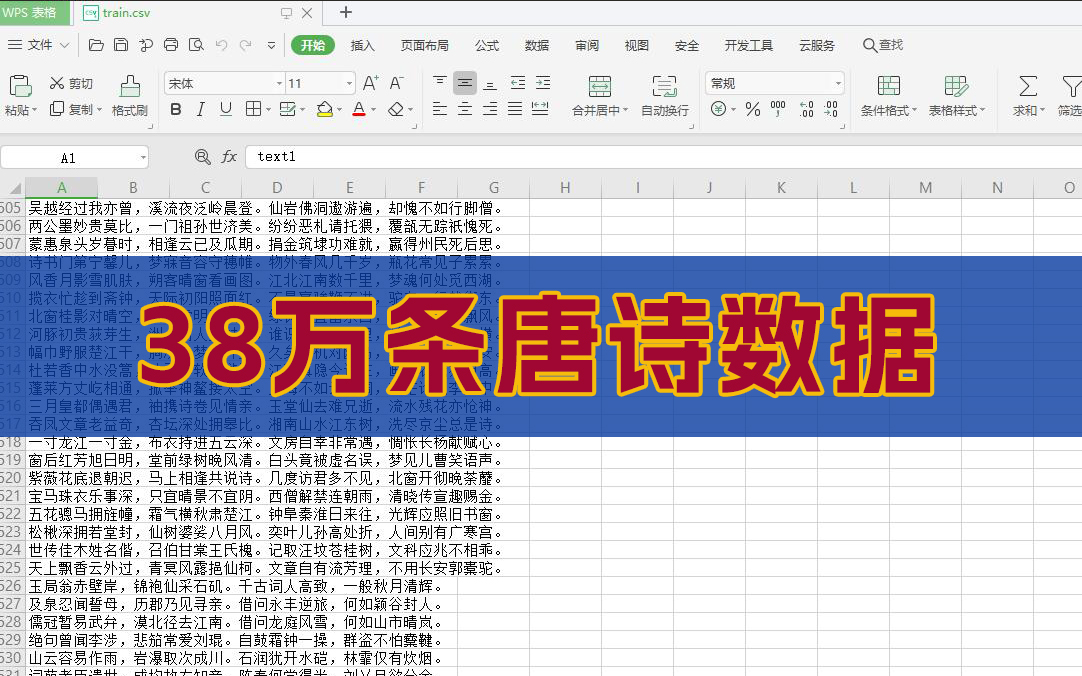1082x676 pixels.
Task: Click the Print icon in quick toolbar
Action: 170,46
